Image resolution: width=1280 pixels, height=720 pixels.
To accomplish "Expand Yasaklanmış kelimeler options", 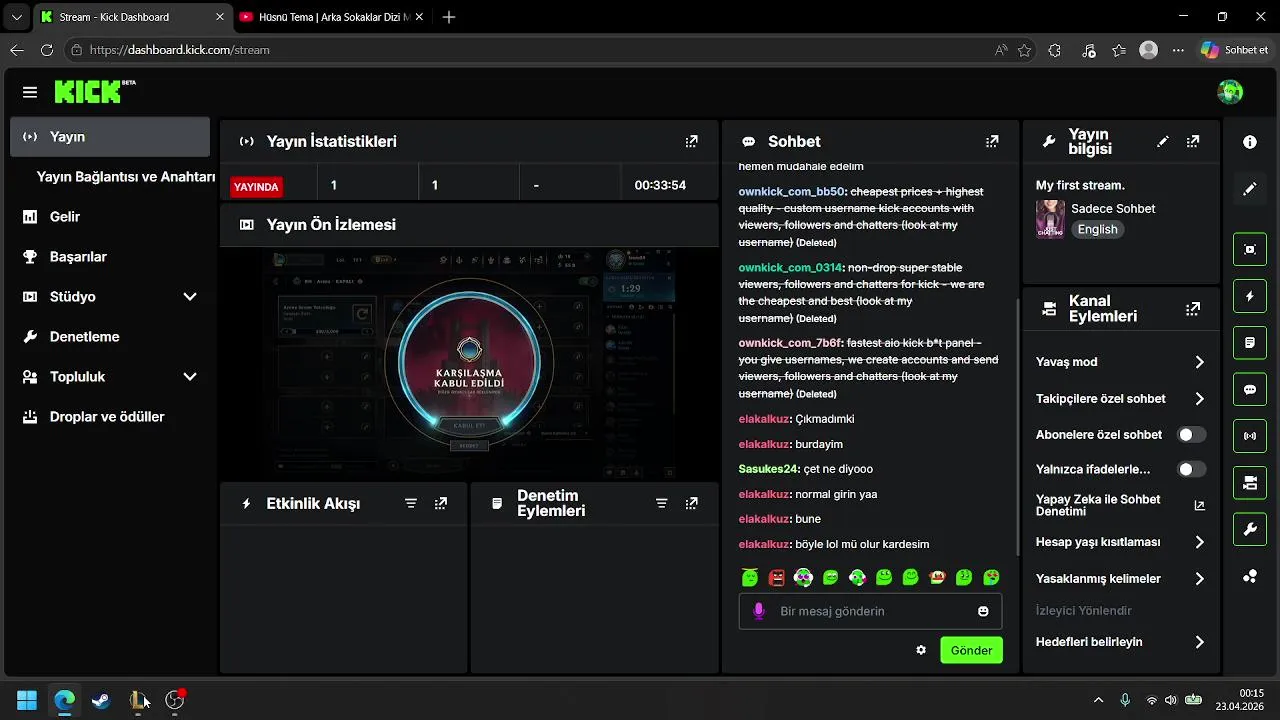I will [1199, 579].
